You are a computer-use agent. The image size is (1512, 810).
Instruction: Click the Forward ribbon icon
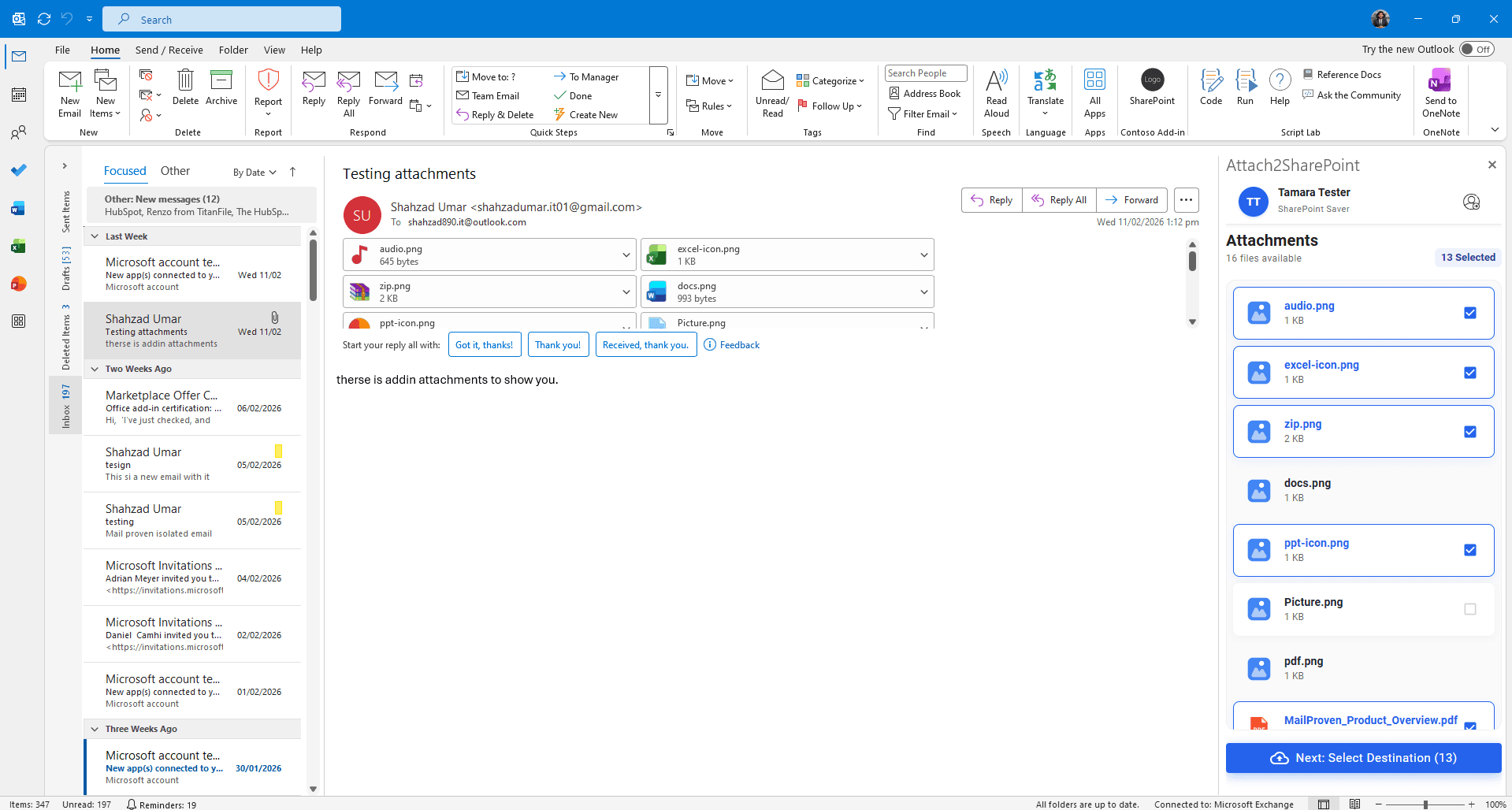pos(385,80)
